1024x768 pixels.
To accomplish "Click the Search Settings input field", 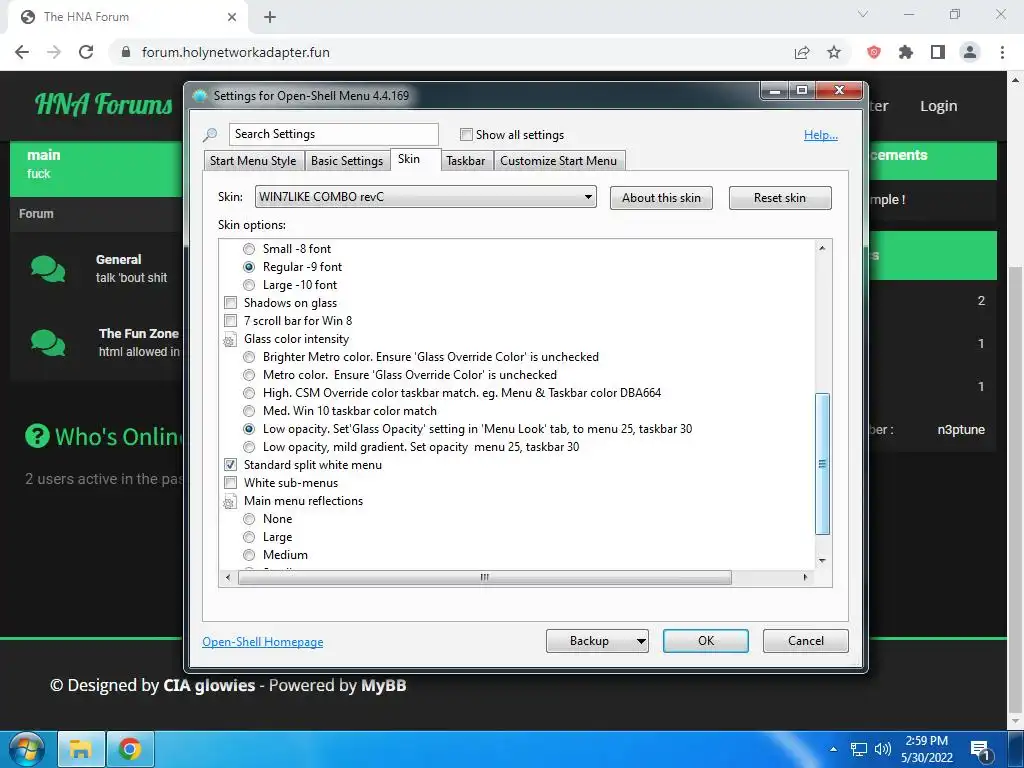I will [x=334, y=134].
